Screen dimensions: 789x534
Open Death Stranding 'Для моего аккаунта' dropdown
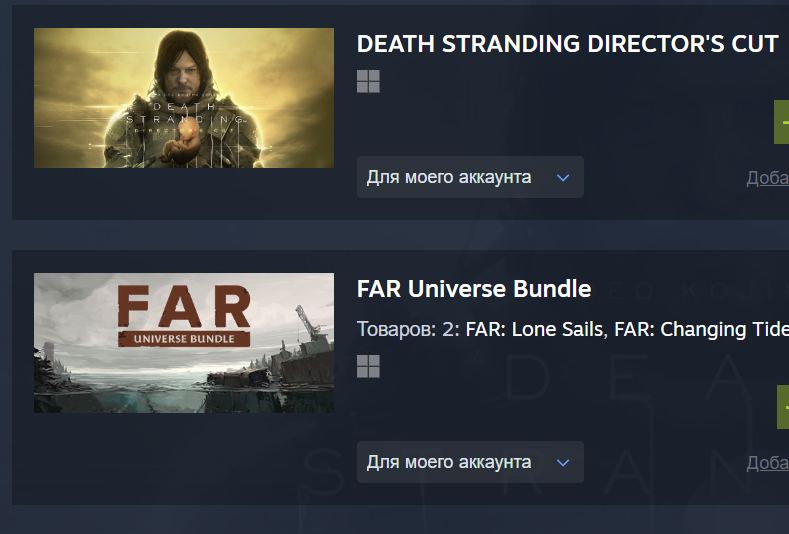click(x=470, y=177)
